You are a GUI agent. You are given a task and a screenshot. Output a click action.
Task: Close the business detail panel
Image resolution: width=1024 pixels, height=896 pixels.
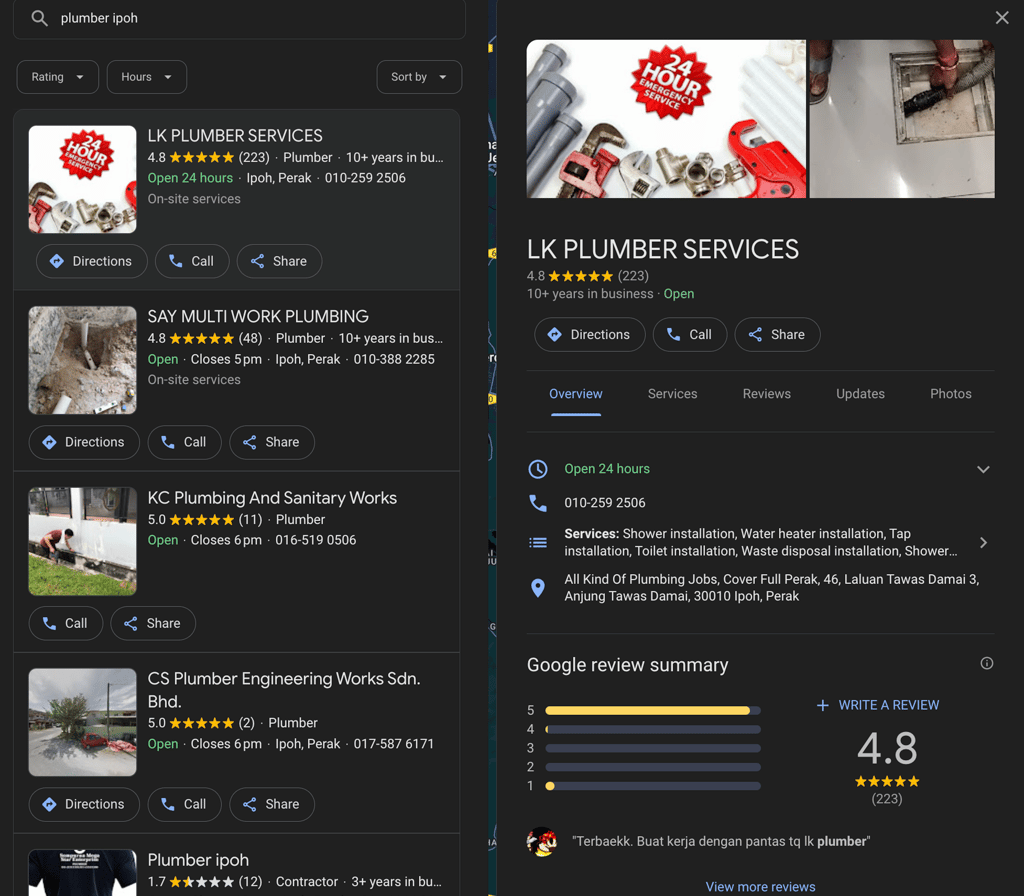pos(1002,18)
